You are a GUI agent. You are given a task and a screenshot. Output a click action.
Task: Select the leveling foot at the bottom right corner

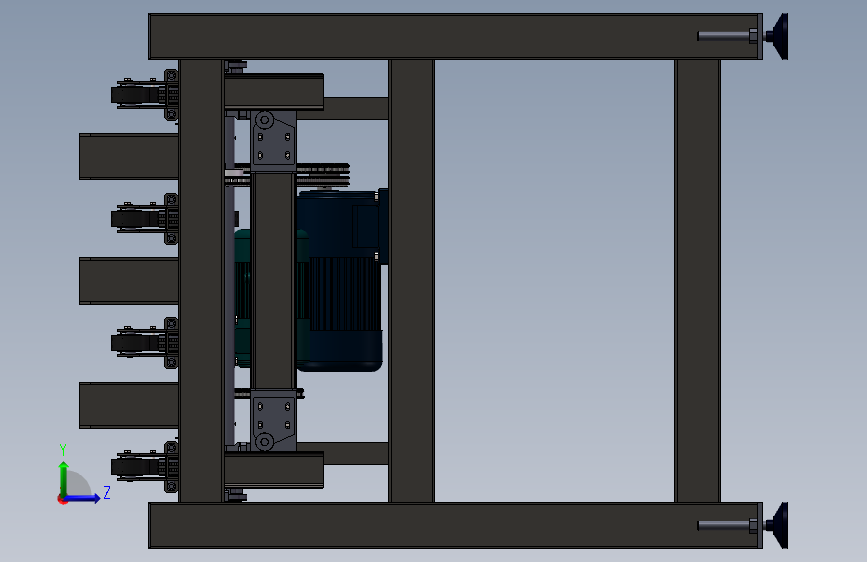click(x=776, y=525)
